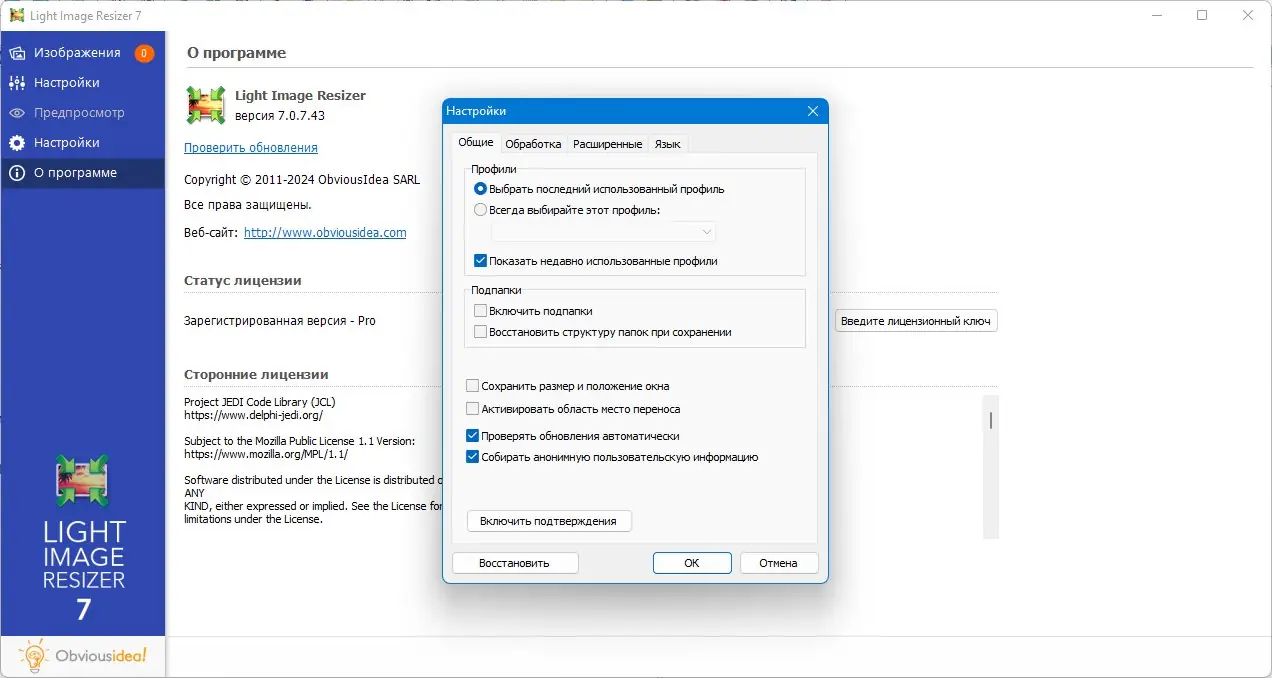Image resolution: width=1272 pixels, height=678 pixels.
Task: Click the sliders icon beside first Настройки
Action: click(x=17, y=83)
